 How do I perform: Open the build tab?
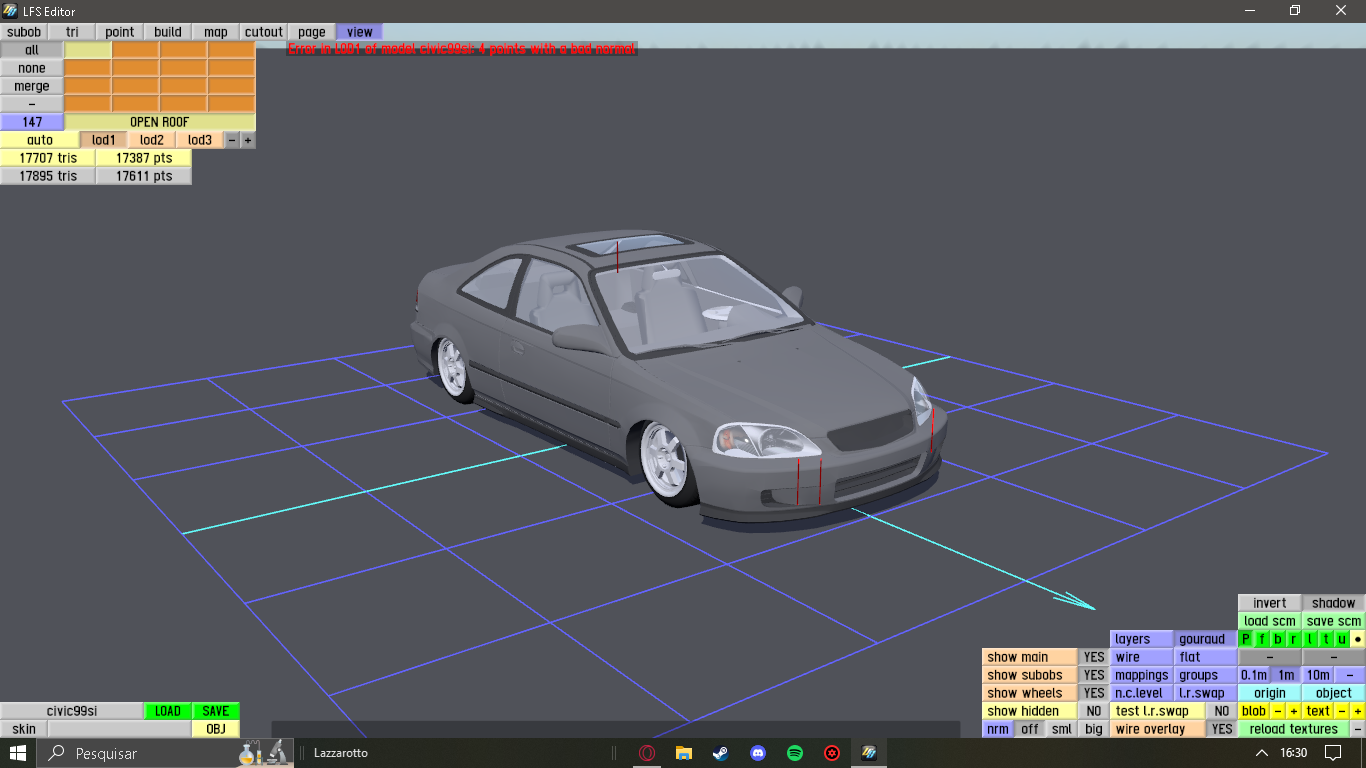(x=168, y=32)
